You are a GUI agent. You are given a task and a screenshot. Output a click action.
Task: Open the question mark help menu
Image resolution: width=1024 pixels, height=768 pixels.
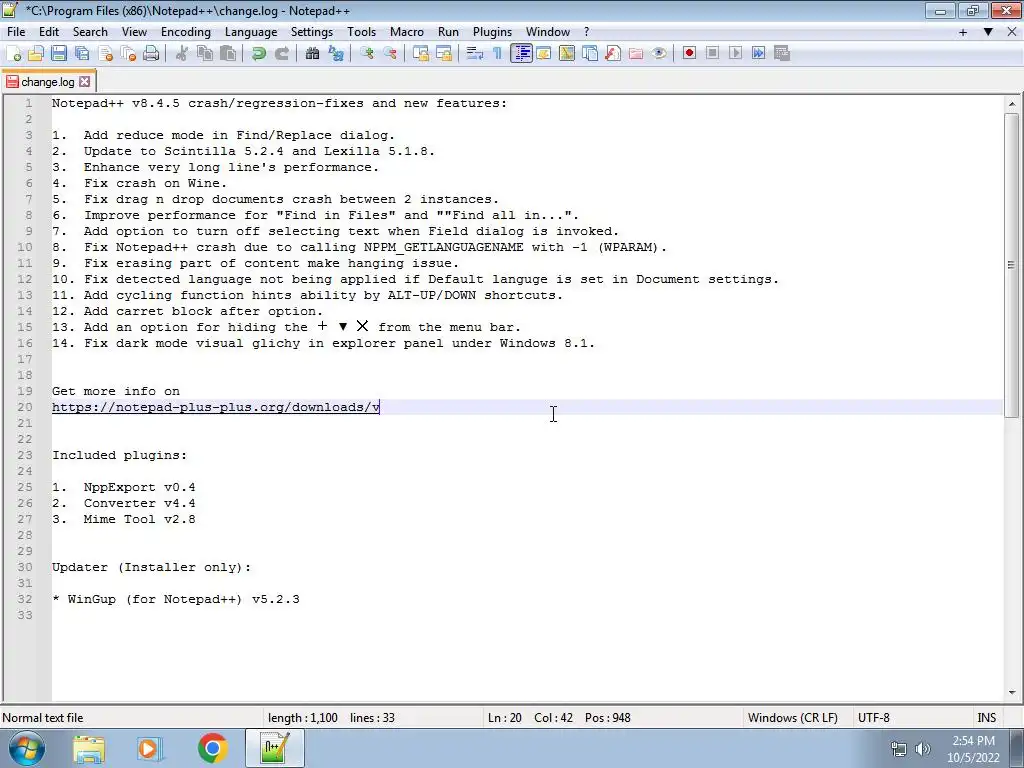click(586, 32)
